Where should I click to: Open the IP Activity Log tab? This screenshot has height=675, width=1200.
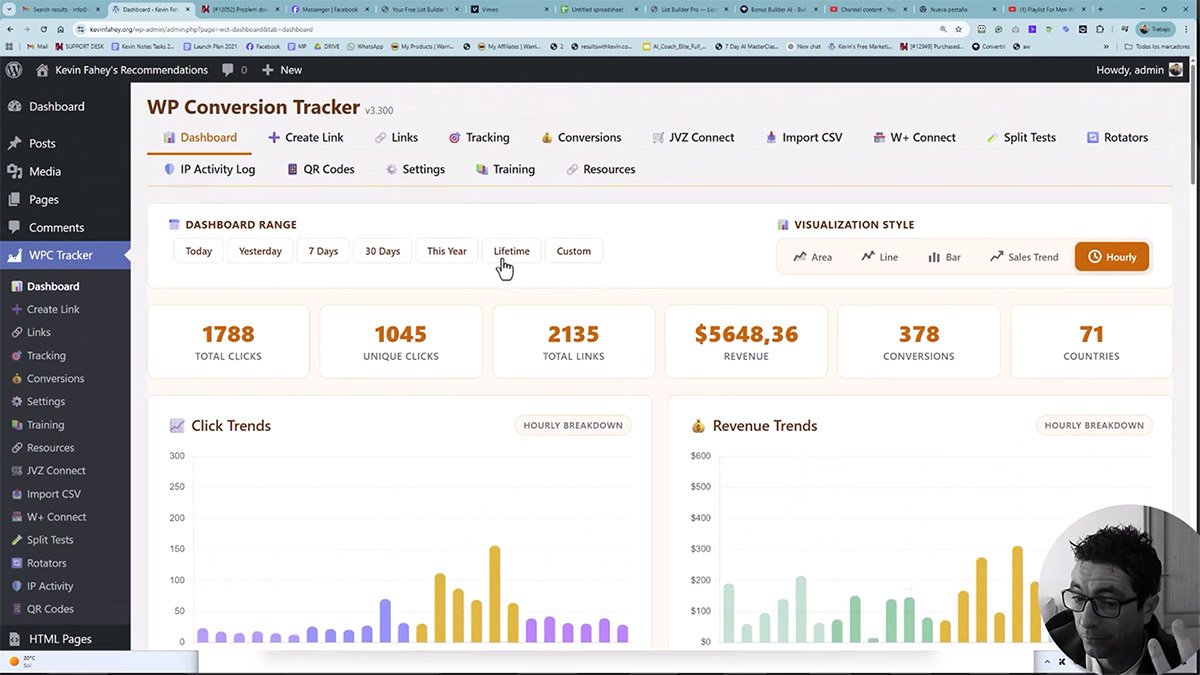click(x=209, y=170)
